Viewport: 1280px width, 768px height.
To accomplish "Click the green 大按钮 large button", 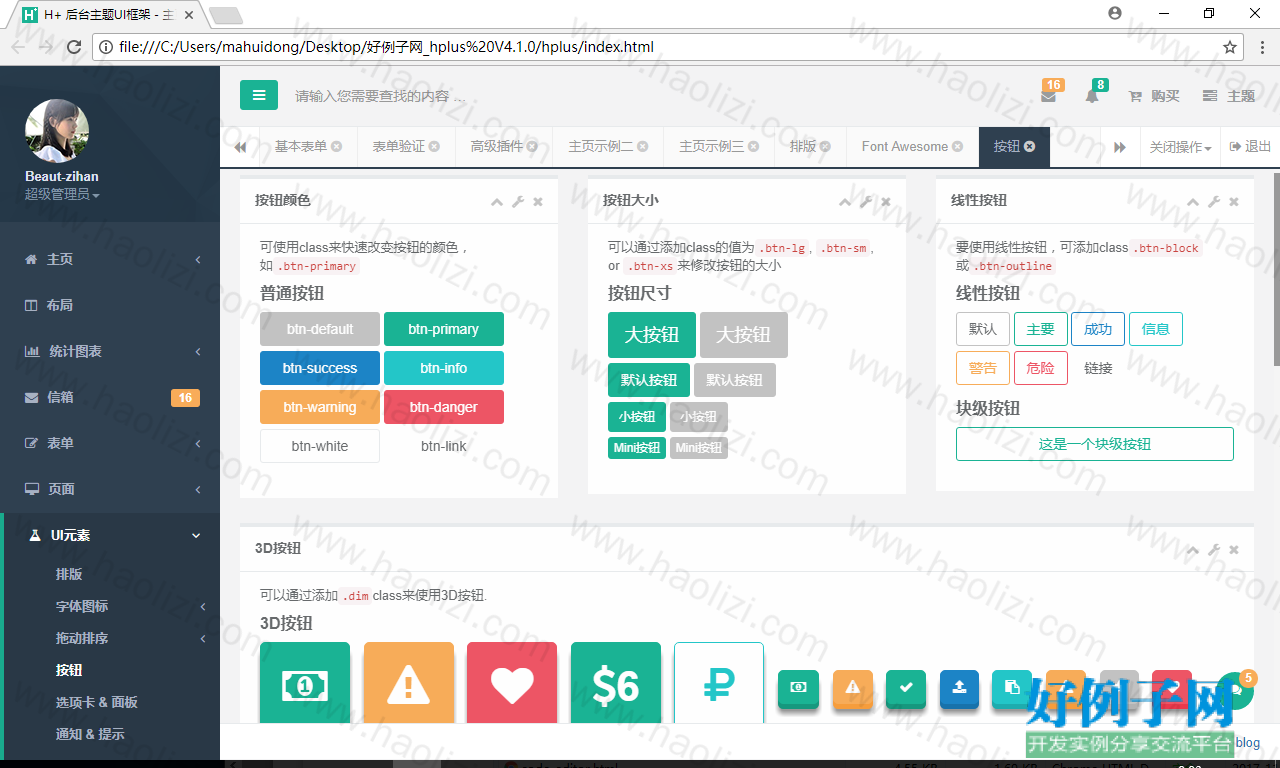I will coord(652,335).
